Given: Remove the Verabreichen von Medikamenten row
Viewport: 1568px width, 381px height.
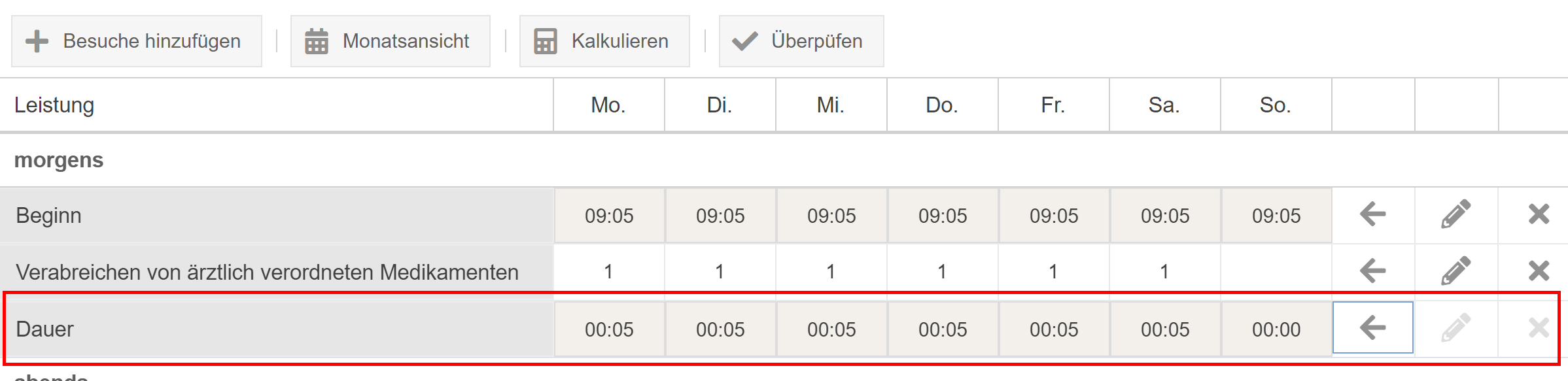Looking at the screenshot, I should point(1539,271).
